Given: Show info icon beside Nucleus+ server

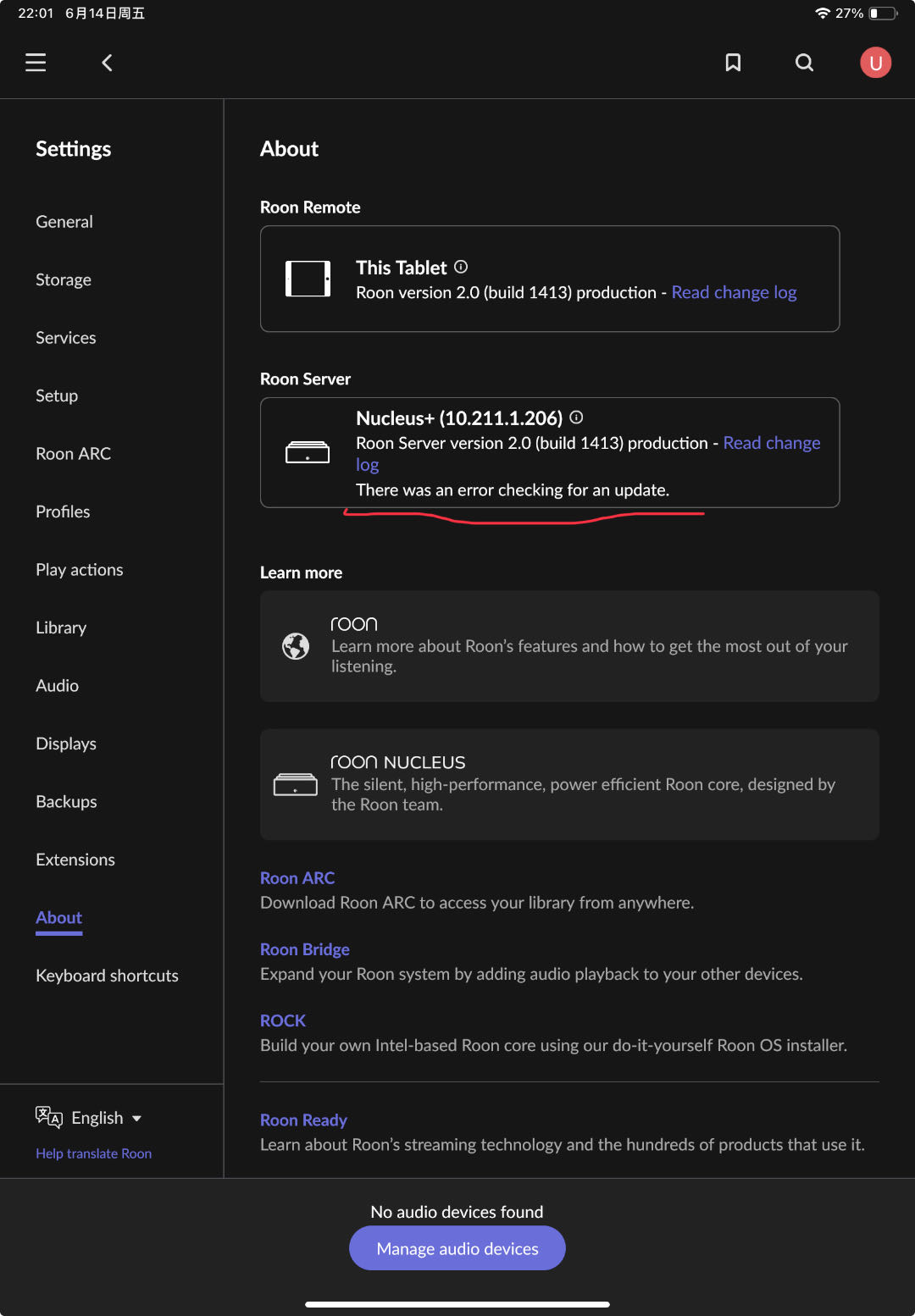Looking at the screenshot, I should click(576, 417).
